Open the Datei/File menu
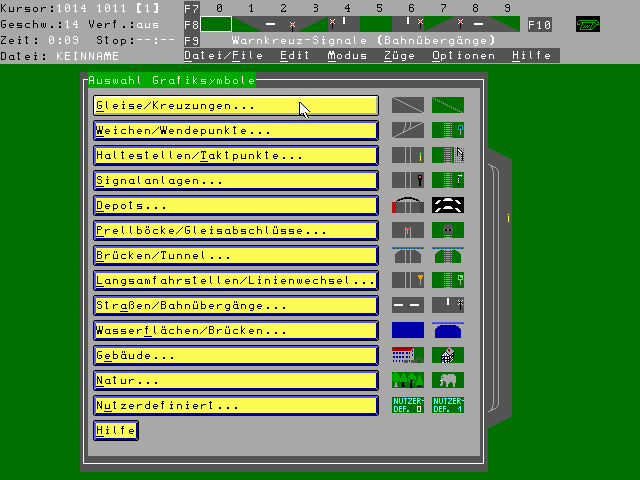 [223, 56]
